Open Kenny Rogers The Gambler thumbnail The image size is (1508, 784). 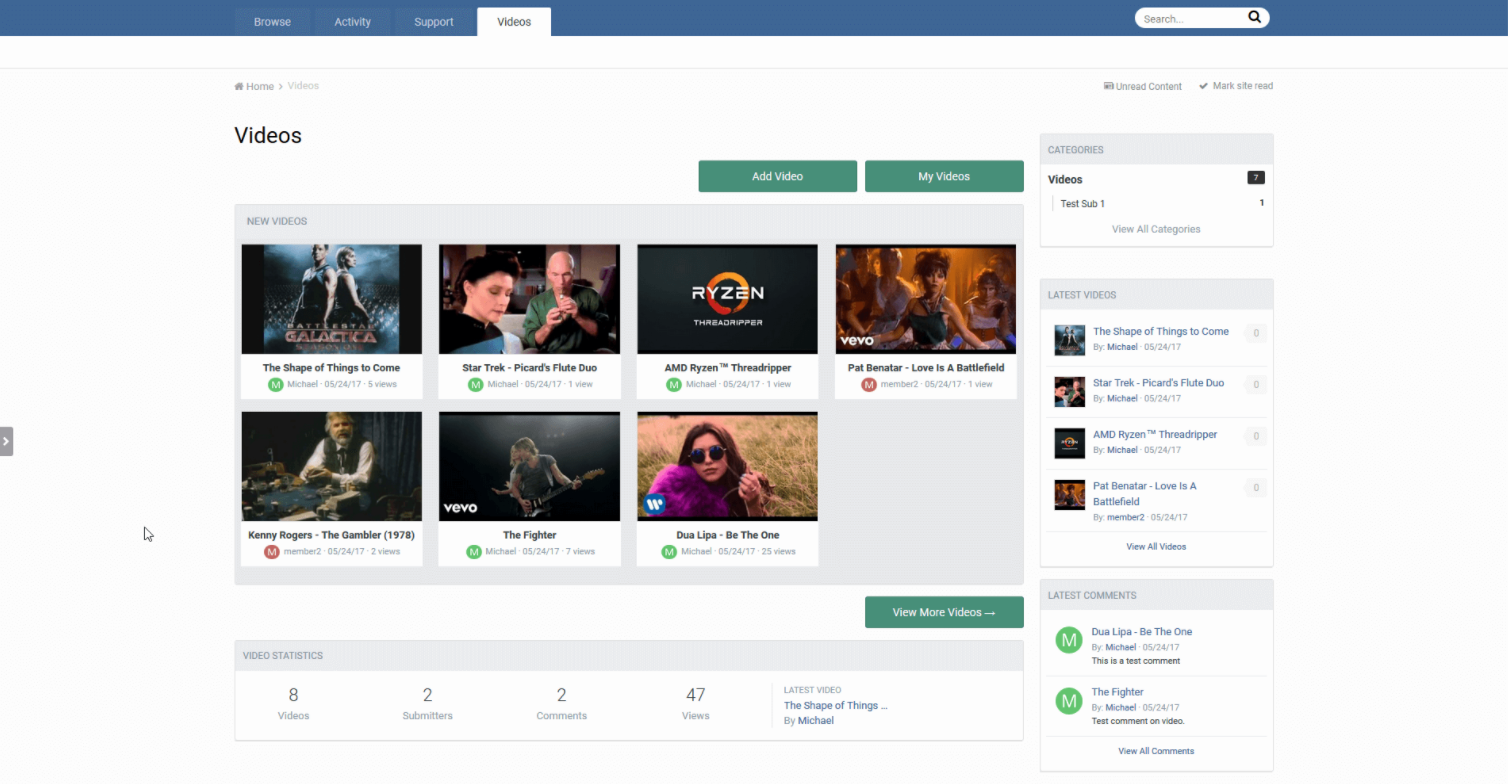(x=331, y=466)
